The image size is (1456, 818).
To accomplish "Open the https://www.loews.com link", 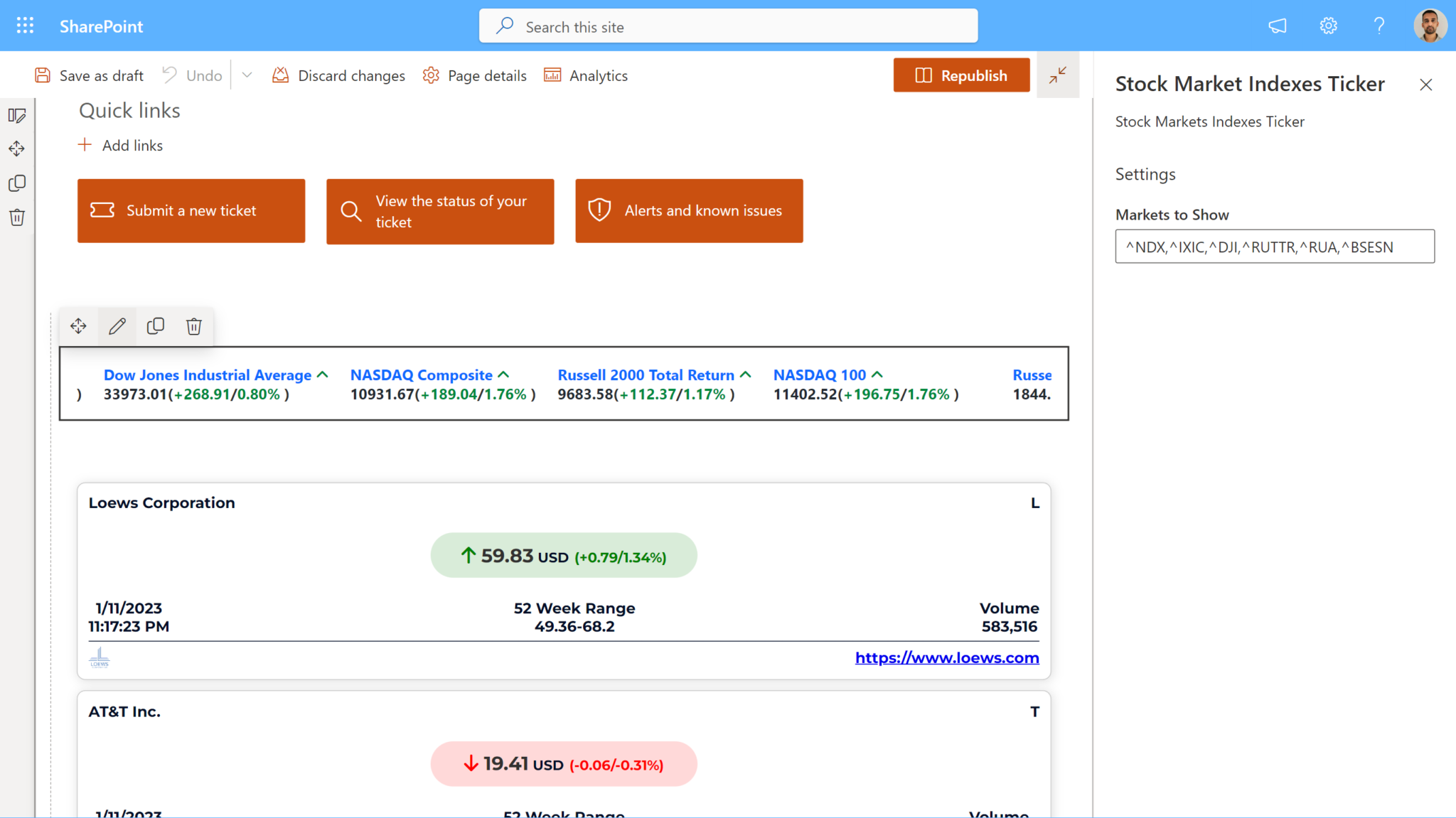I will pyautogui.click(x=947, y=658).
